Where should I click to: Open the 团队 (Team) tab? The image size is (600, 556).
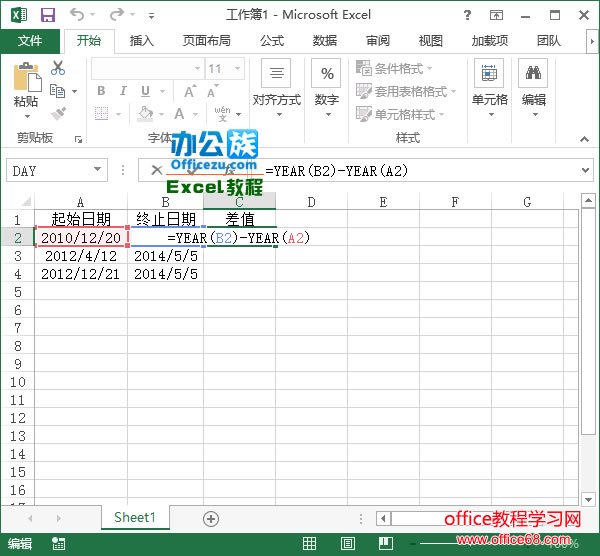click(548, 41)
